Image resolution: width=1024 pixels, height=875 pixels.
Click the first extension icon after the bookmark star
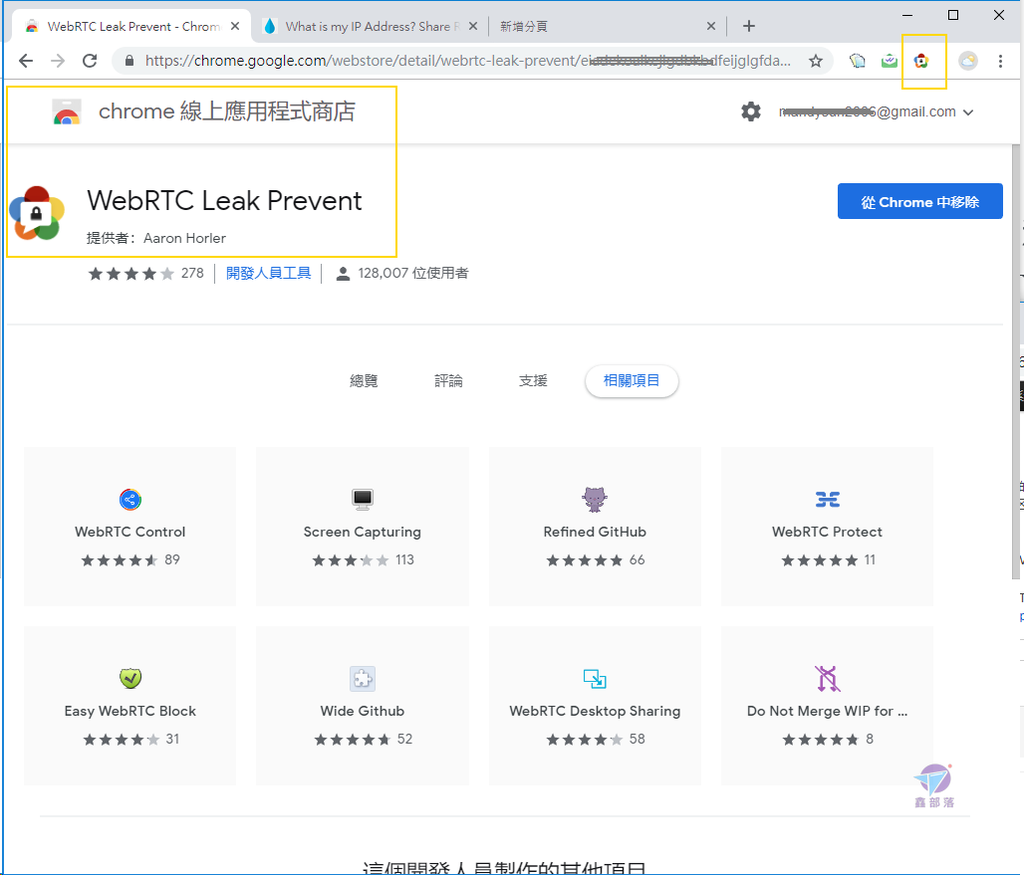pos(857,61)
